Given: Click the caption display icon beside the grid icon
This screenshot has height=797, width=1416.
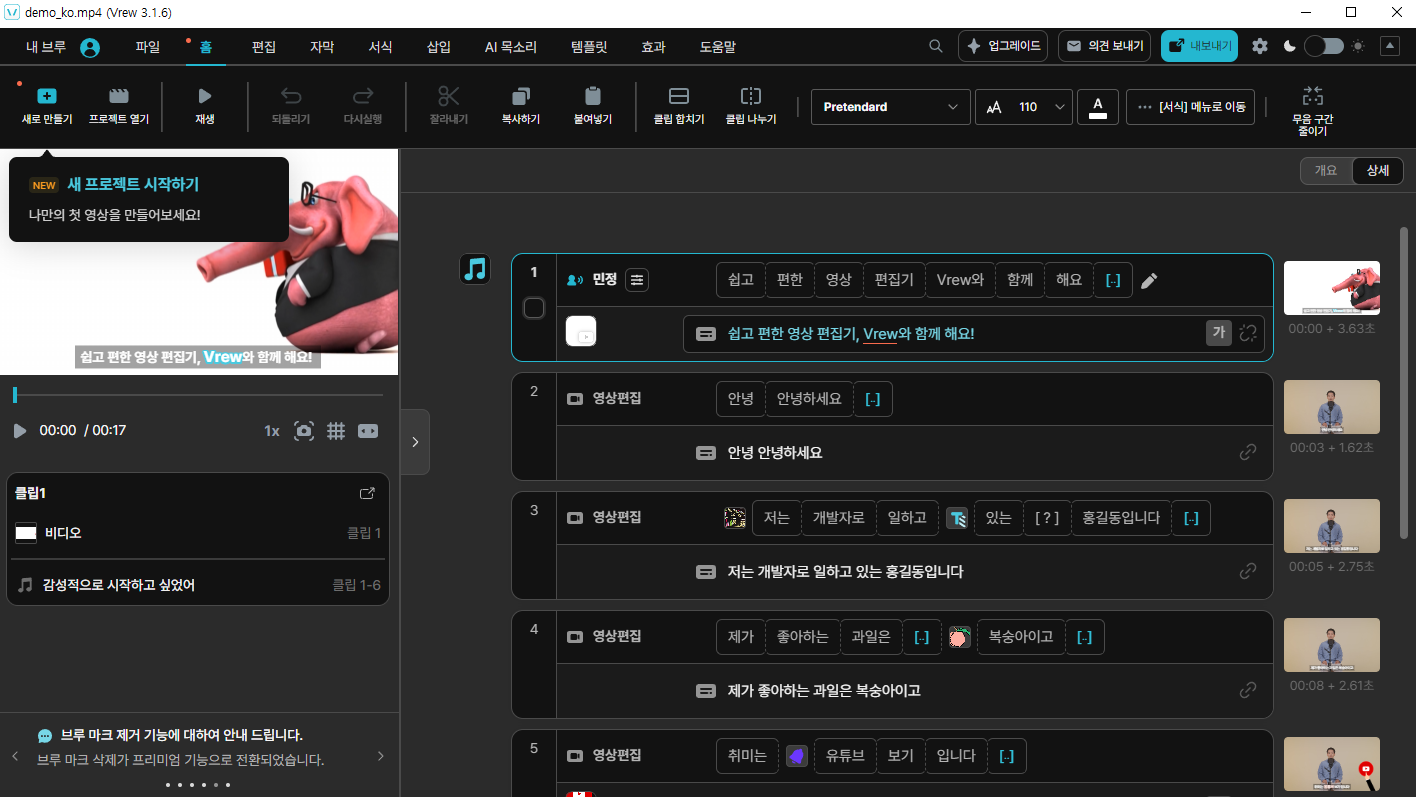Looking at the screenshot, I should coord(368,431).
